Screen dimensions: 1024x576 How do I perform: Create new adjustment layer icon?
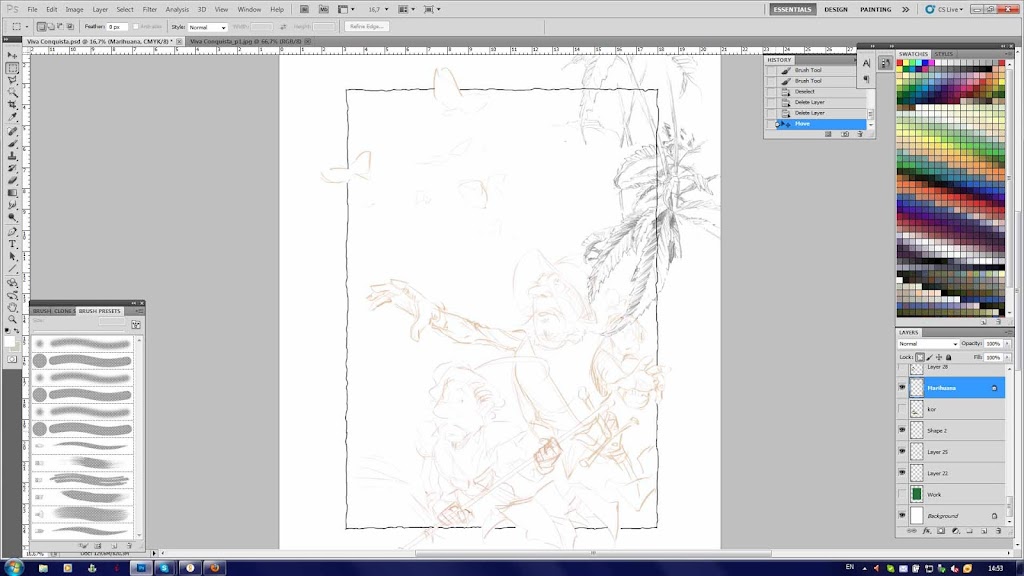click(955, 531)
